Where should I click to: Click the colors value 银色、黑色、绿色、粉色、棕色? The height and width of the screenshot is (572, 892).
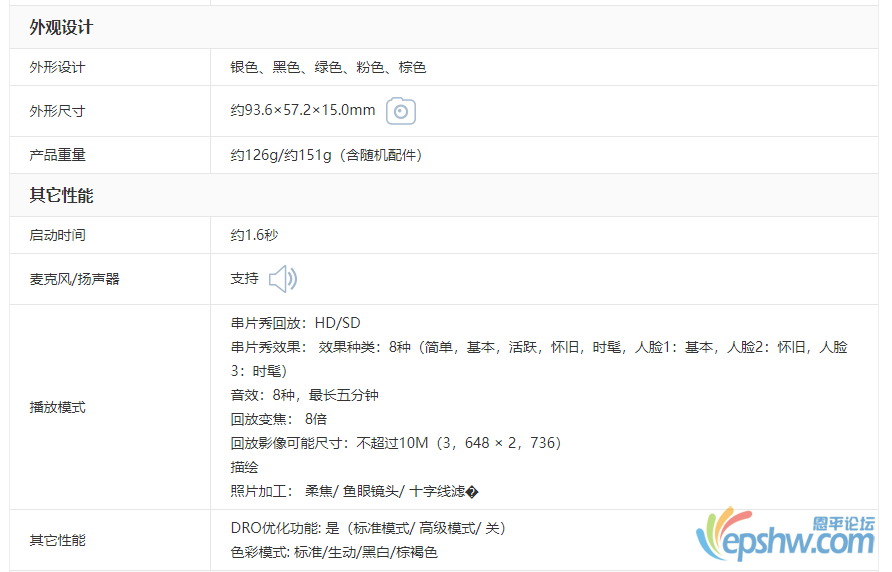(x=328, y=67)
